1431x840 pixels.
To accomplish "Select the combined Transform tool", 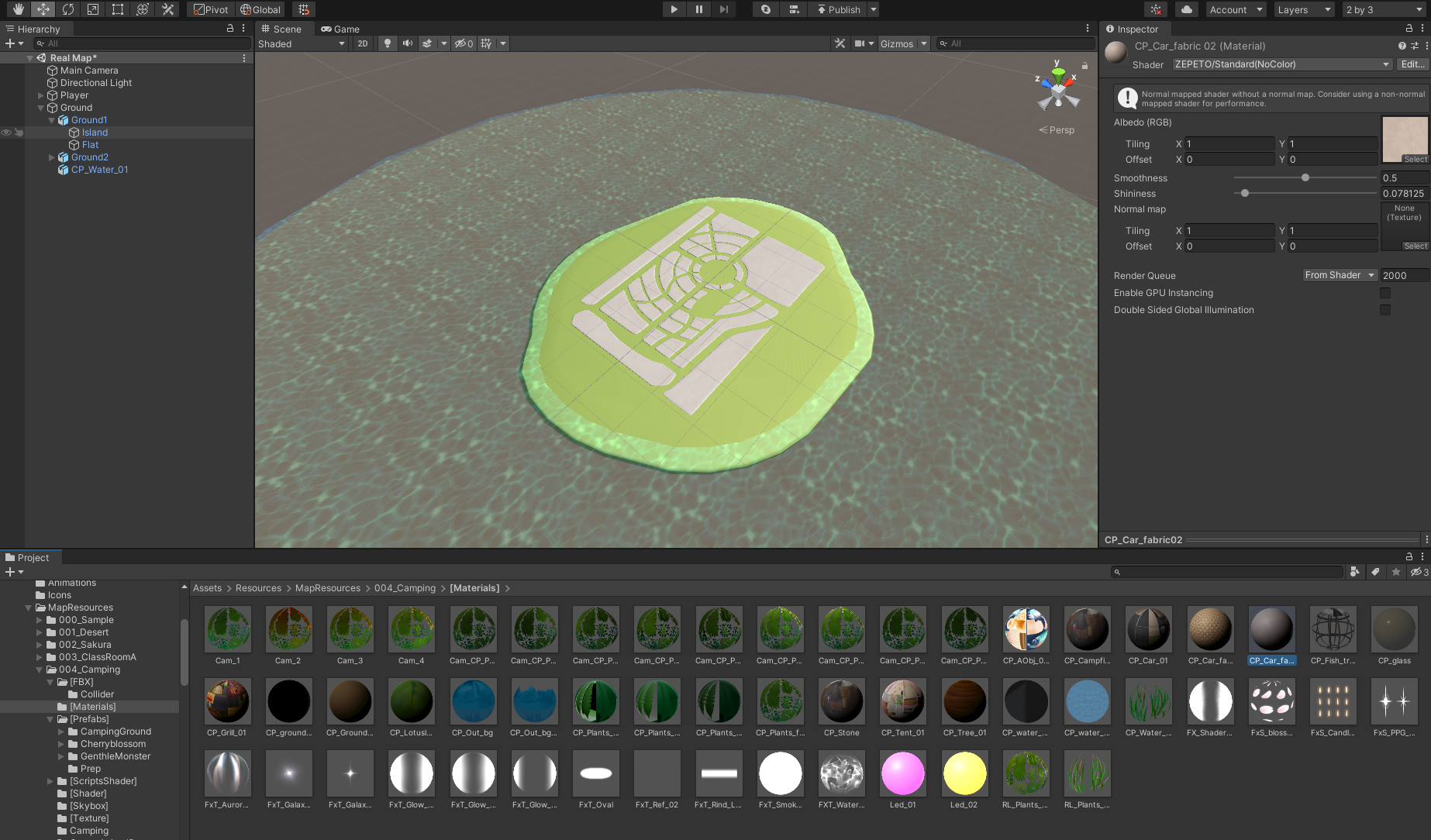I will [143, 9].
